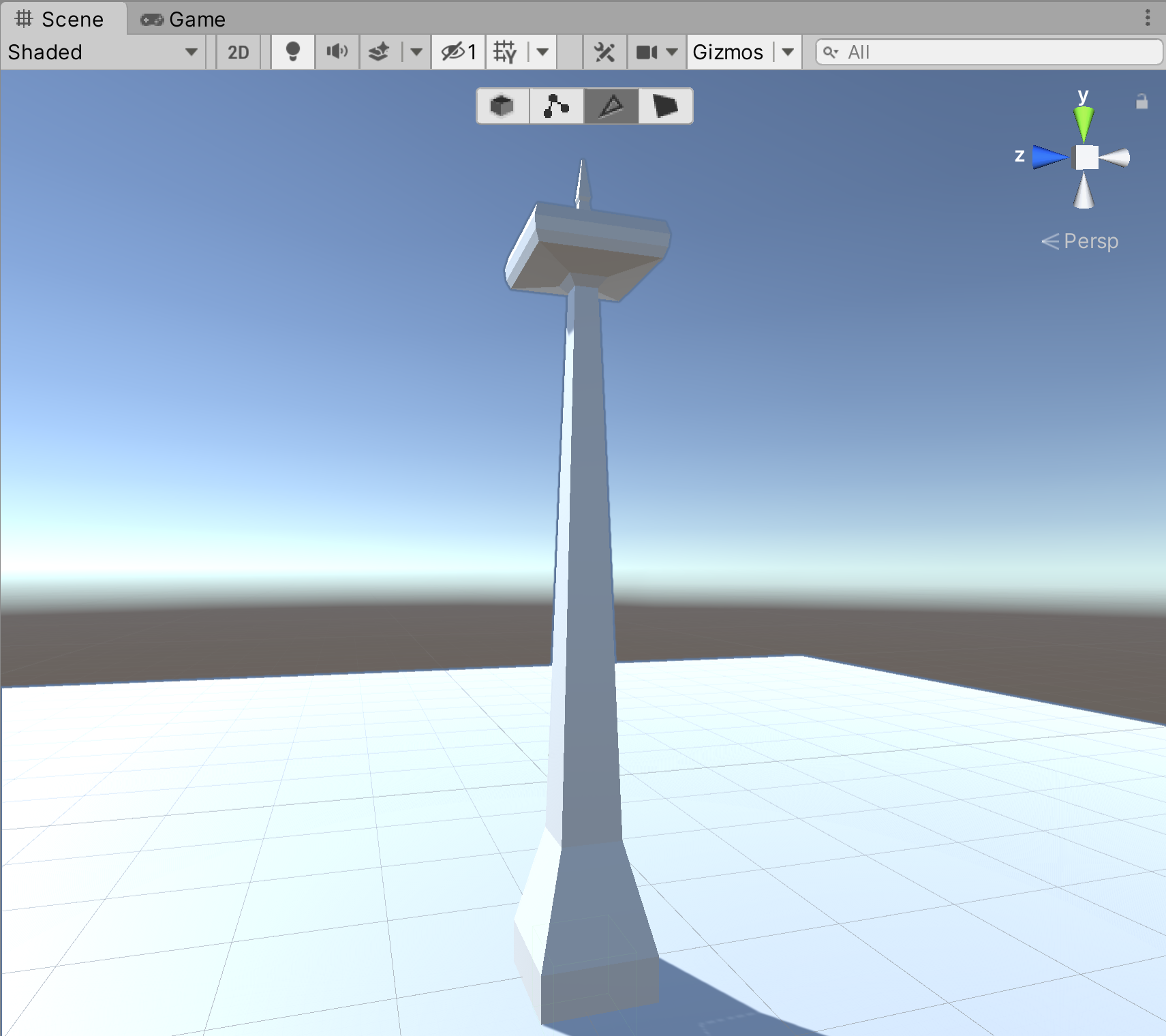
Task: Click the blue Z axis cone
Action: click(x=1047, y=157)
